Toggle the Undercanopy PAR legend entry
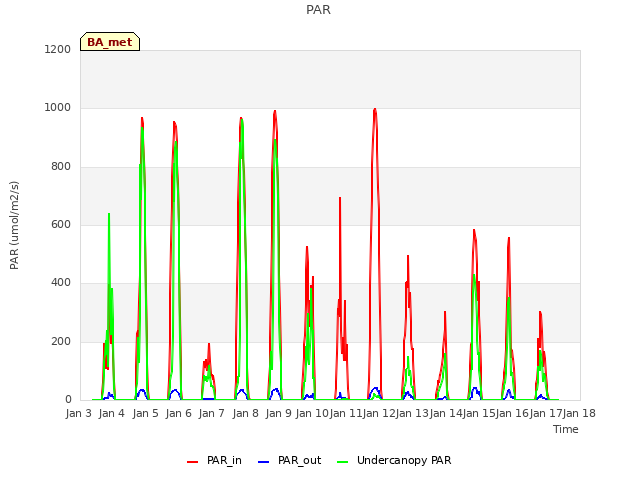This screenshot has height=480, width=640. [394, 460]
